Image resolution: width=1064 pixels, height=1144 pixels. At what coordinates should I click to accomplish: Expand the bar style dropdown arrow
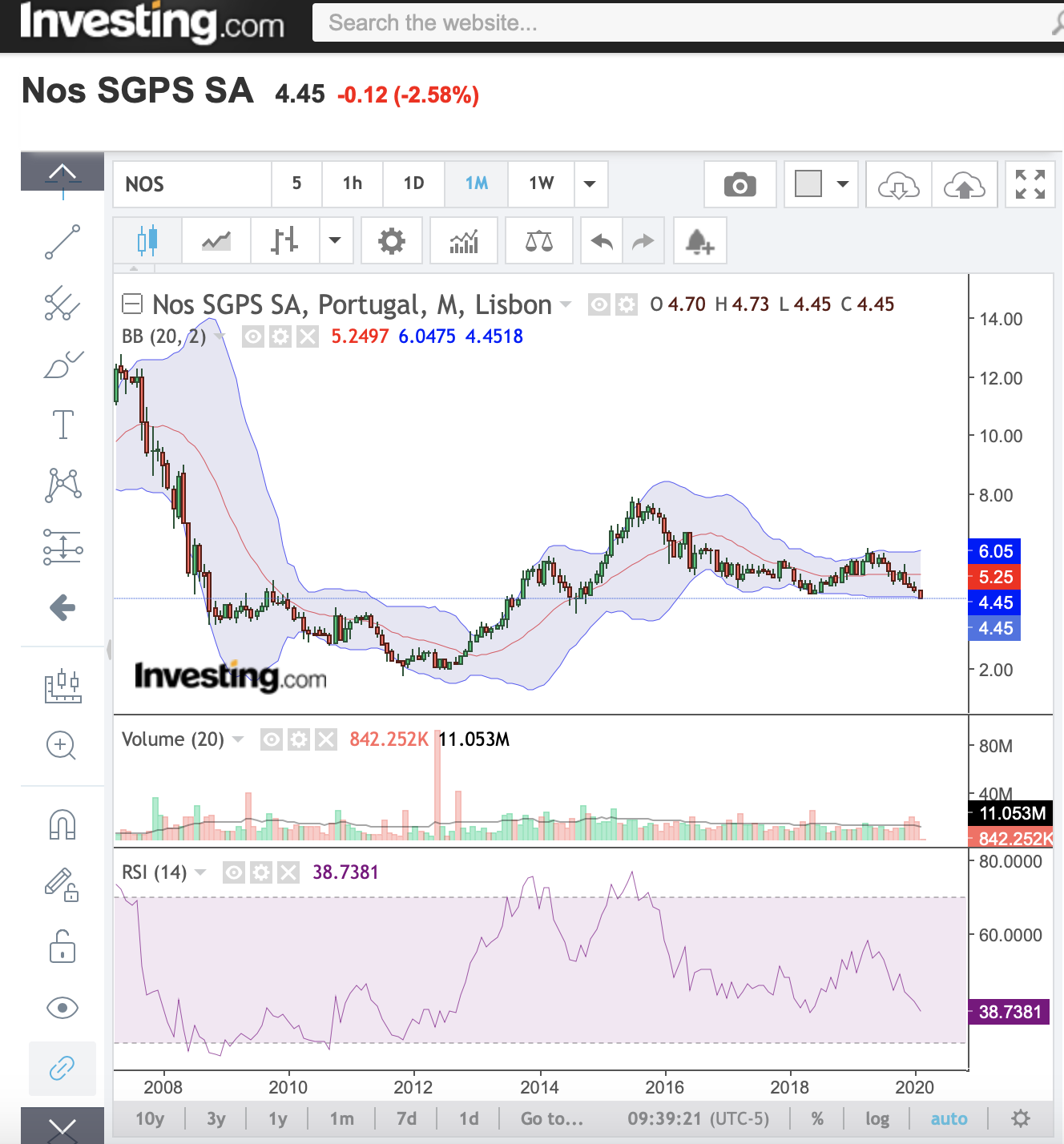(x=335, y=240)
